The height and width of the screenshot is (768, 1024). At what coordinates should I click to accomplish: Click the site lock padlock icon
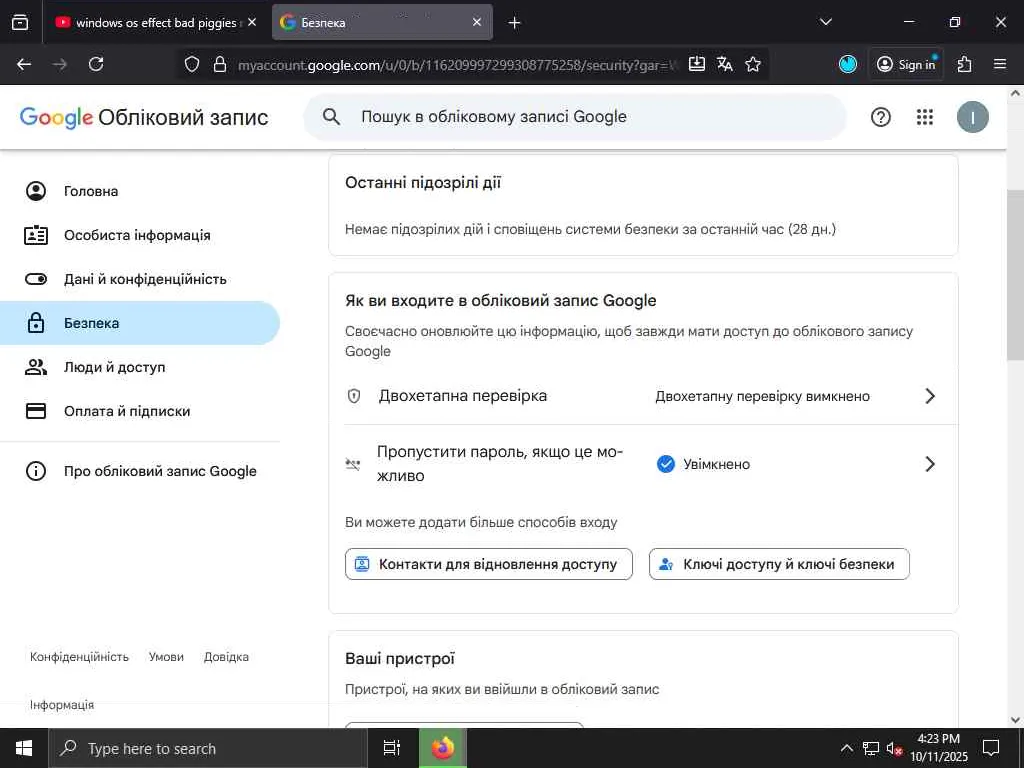pos(220,64)
